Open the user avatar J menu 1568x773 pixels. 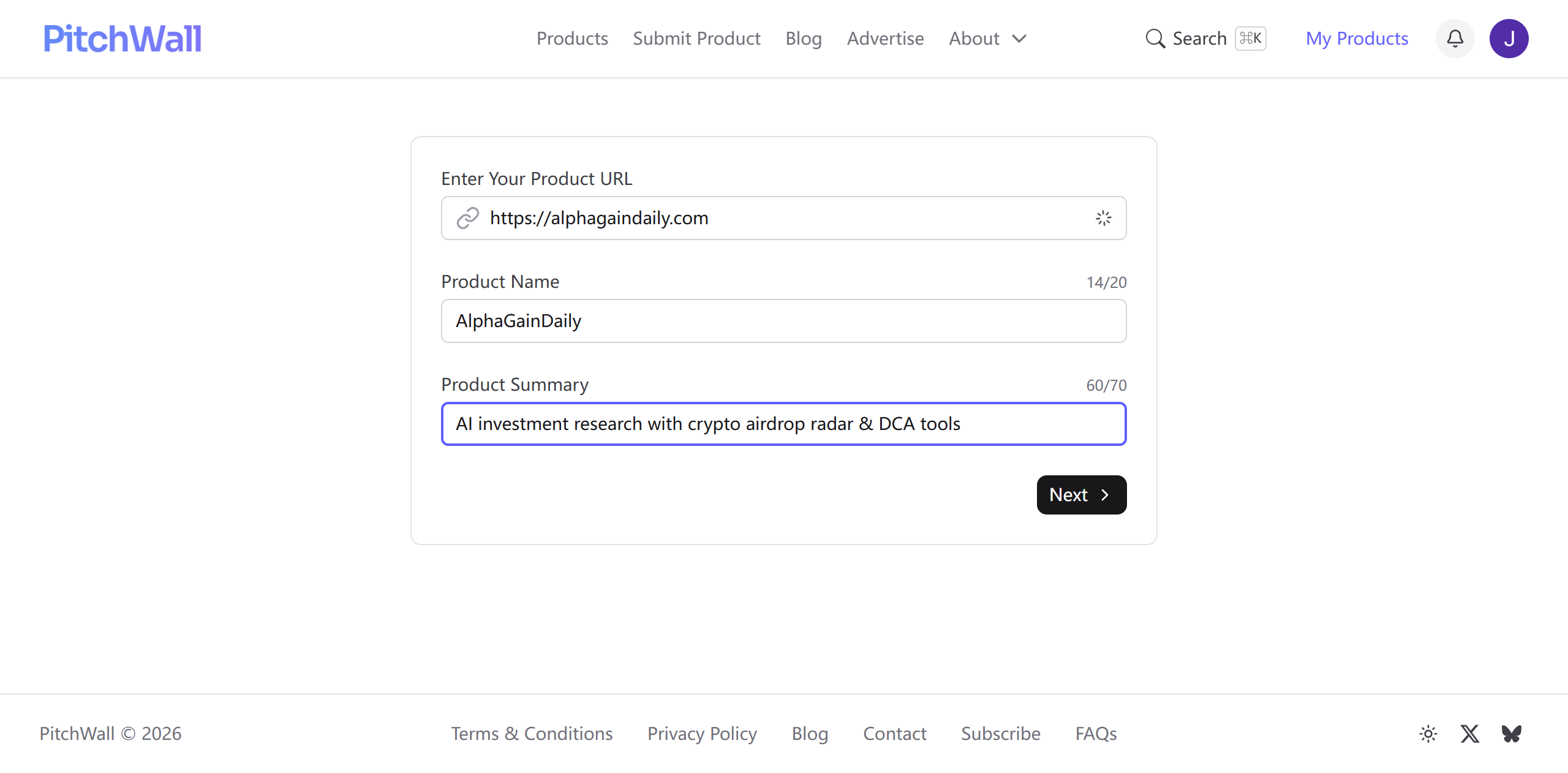1509,39
